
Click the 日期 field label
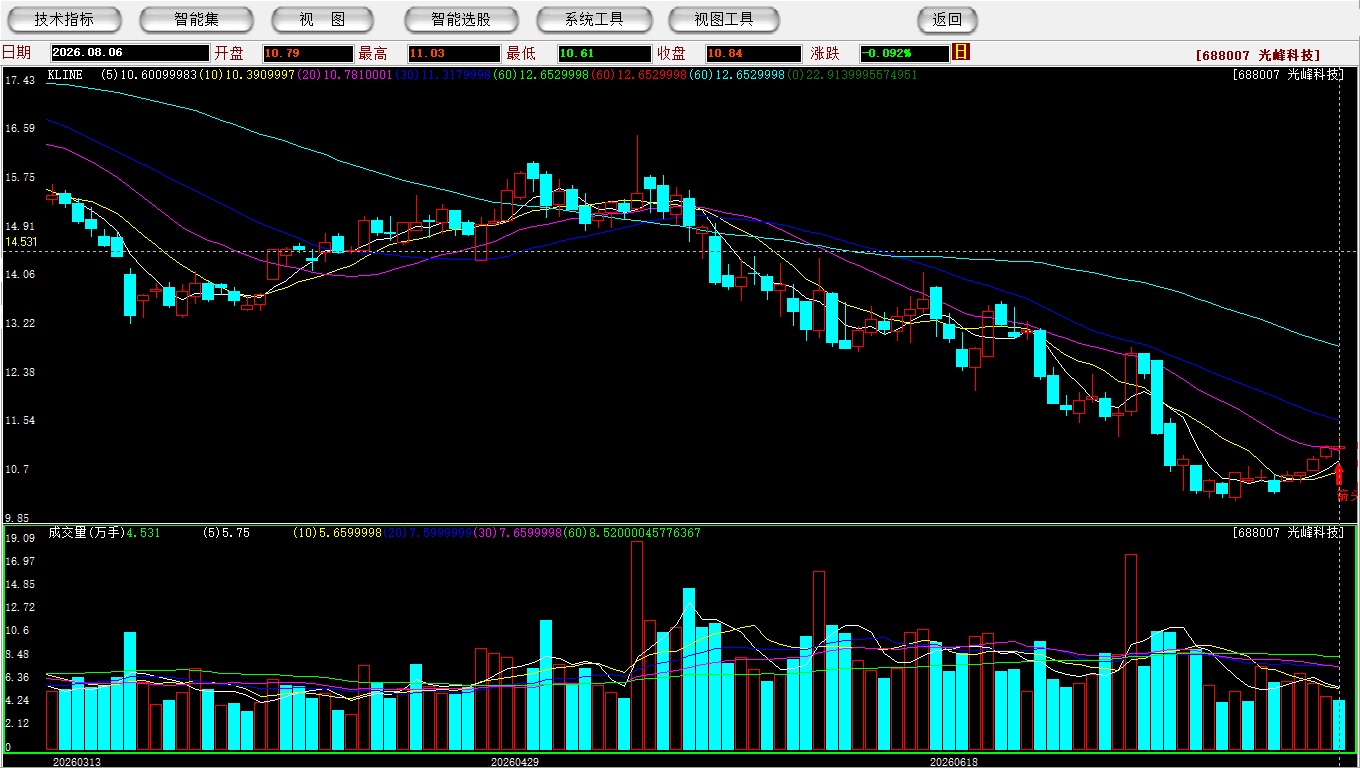tap(16, 53)
